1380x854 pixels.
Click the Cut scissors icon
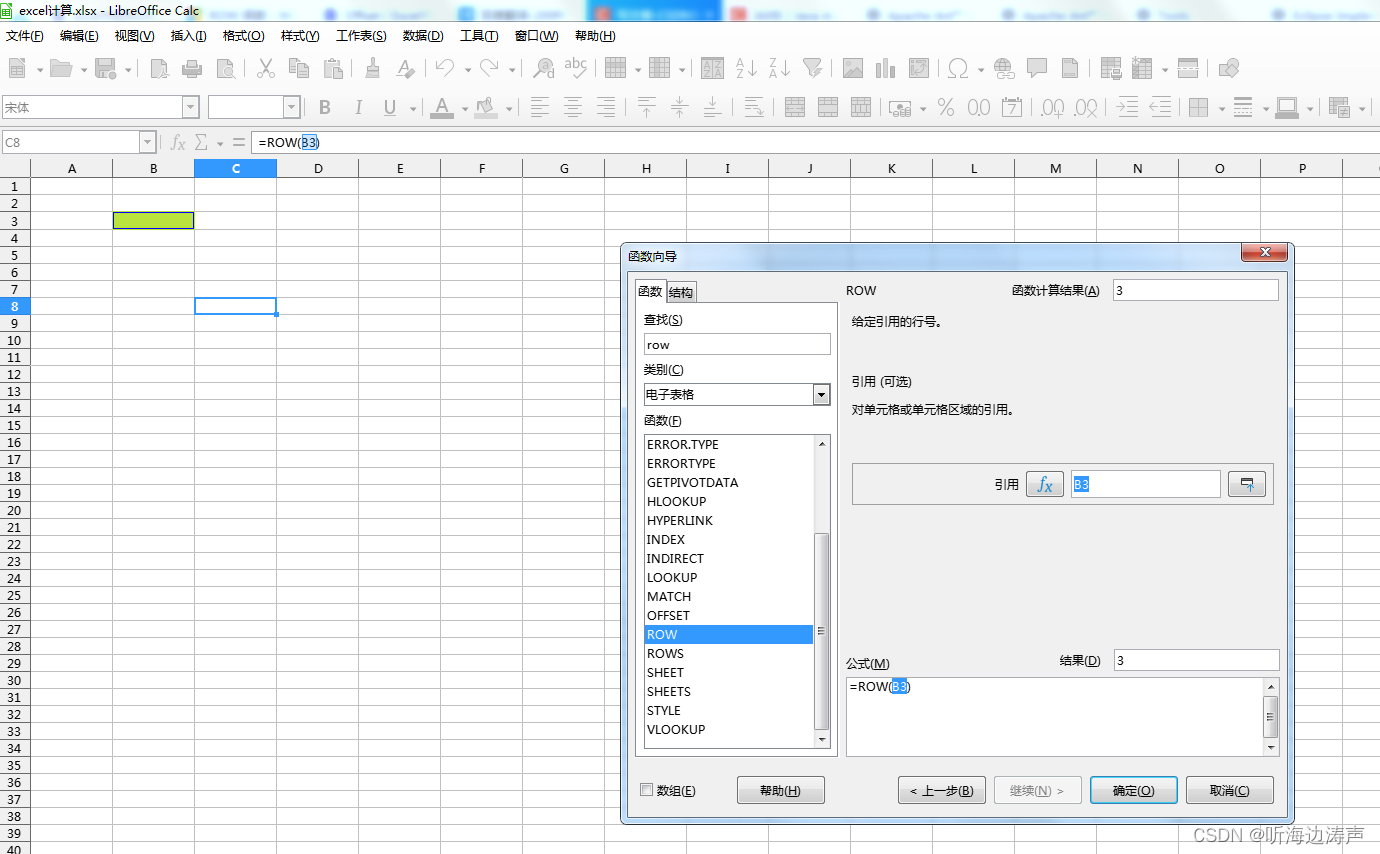pyautogui.click(x=266, y=68)
